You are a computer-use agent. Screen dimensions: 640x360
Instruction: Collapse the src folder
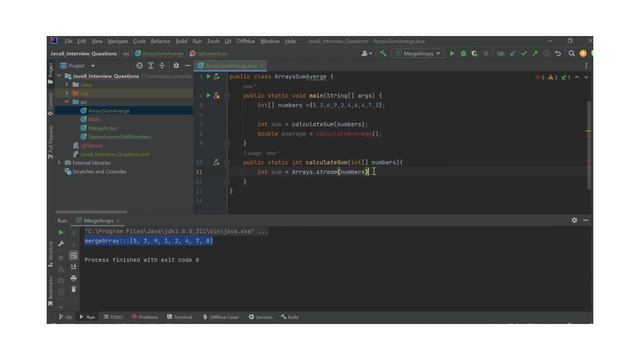point(67,102)
